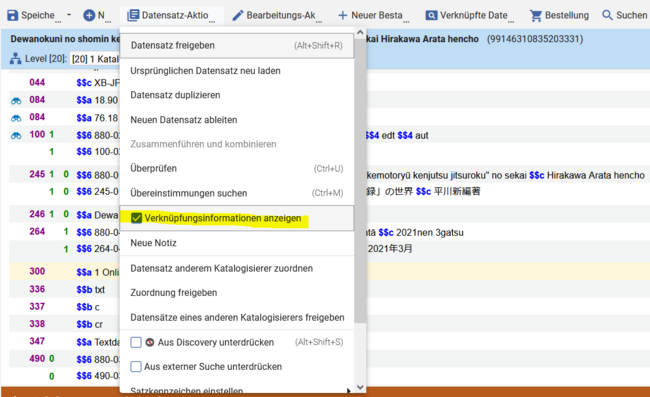Click the binoculars icon beside 084 18.90
650x397 pixels.
(16, 101)
